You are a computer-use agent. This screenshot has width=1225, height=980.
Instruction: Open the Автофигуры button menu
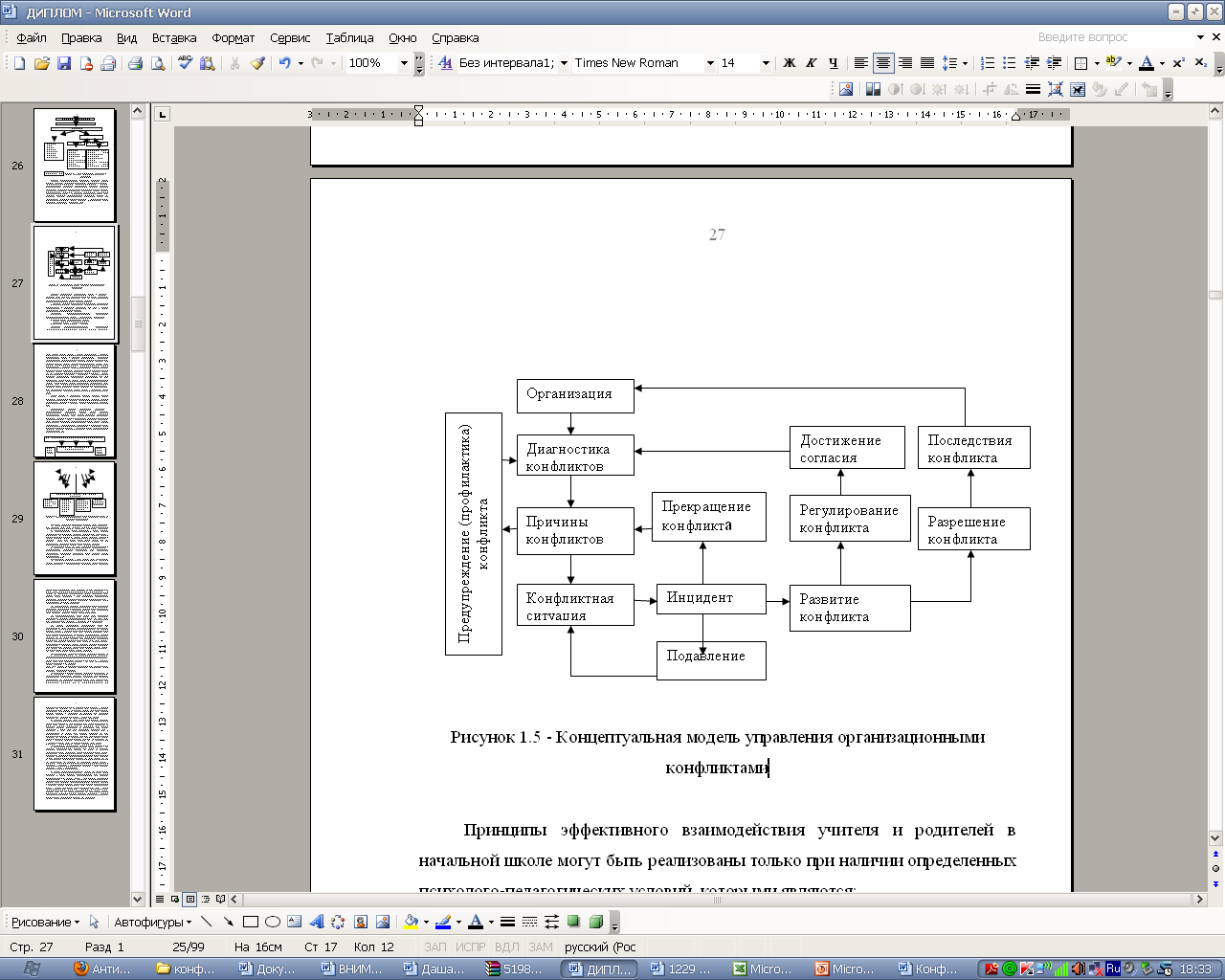click(152, 922)
